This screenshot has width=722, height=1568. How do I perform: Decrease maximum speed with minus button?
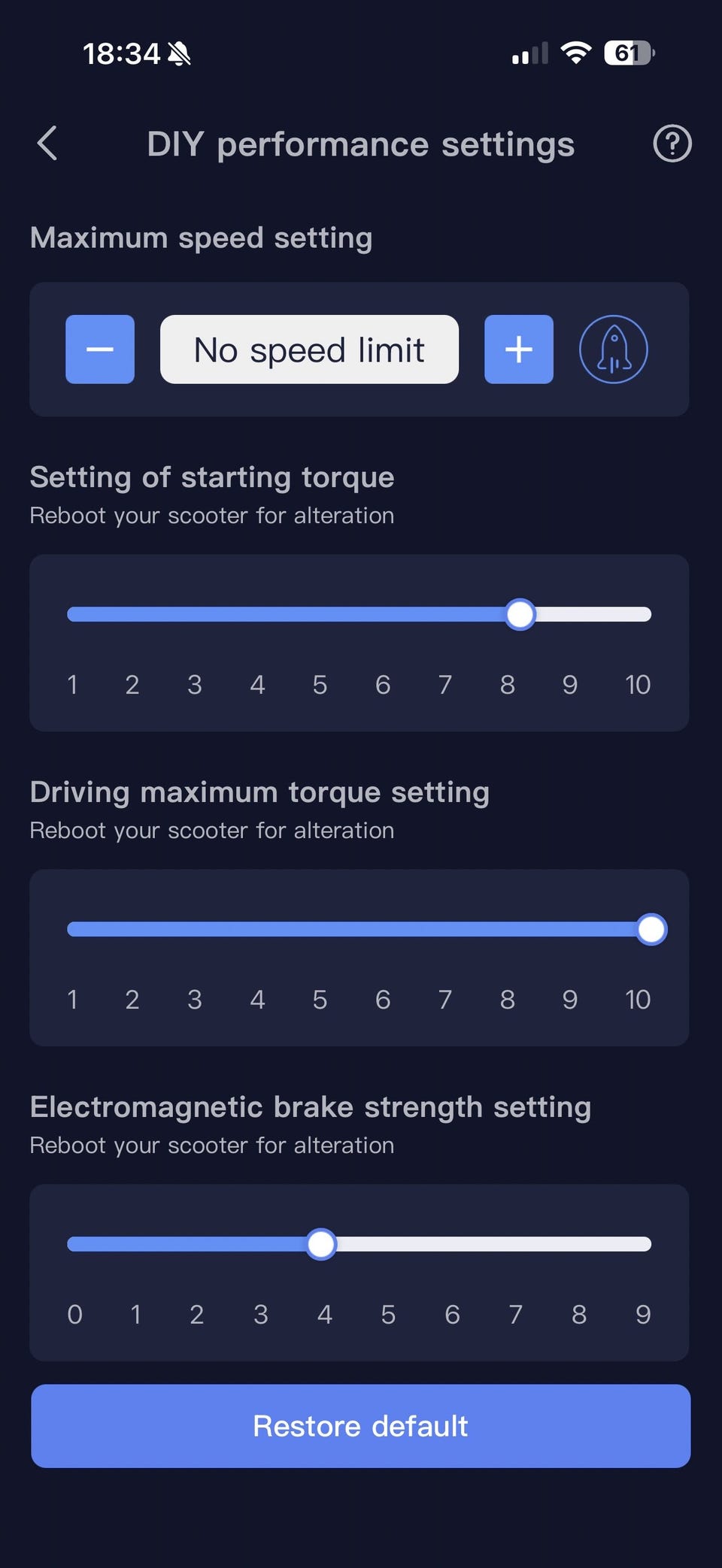100,350
